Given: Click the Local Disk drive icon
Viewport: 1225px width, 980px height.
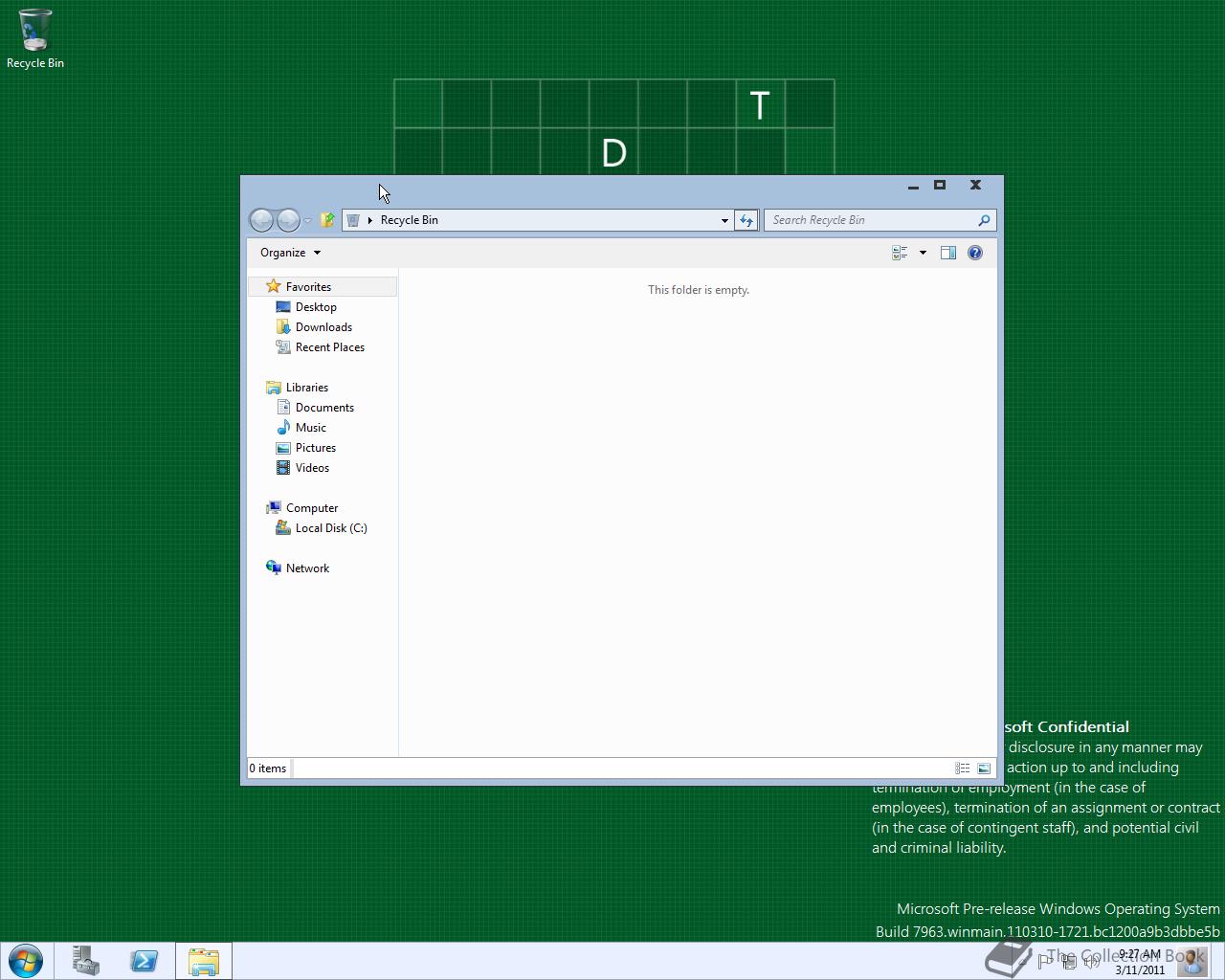Looking at the screenshot, I should tap(283, 528).
